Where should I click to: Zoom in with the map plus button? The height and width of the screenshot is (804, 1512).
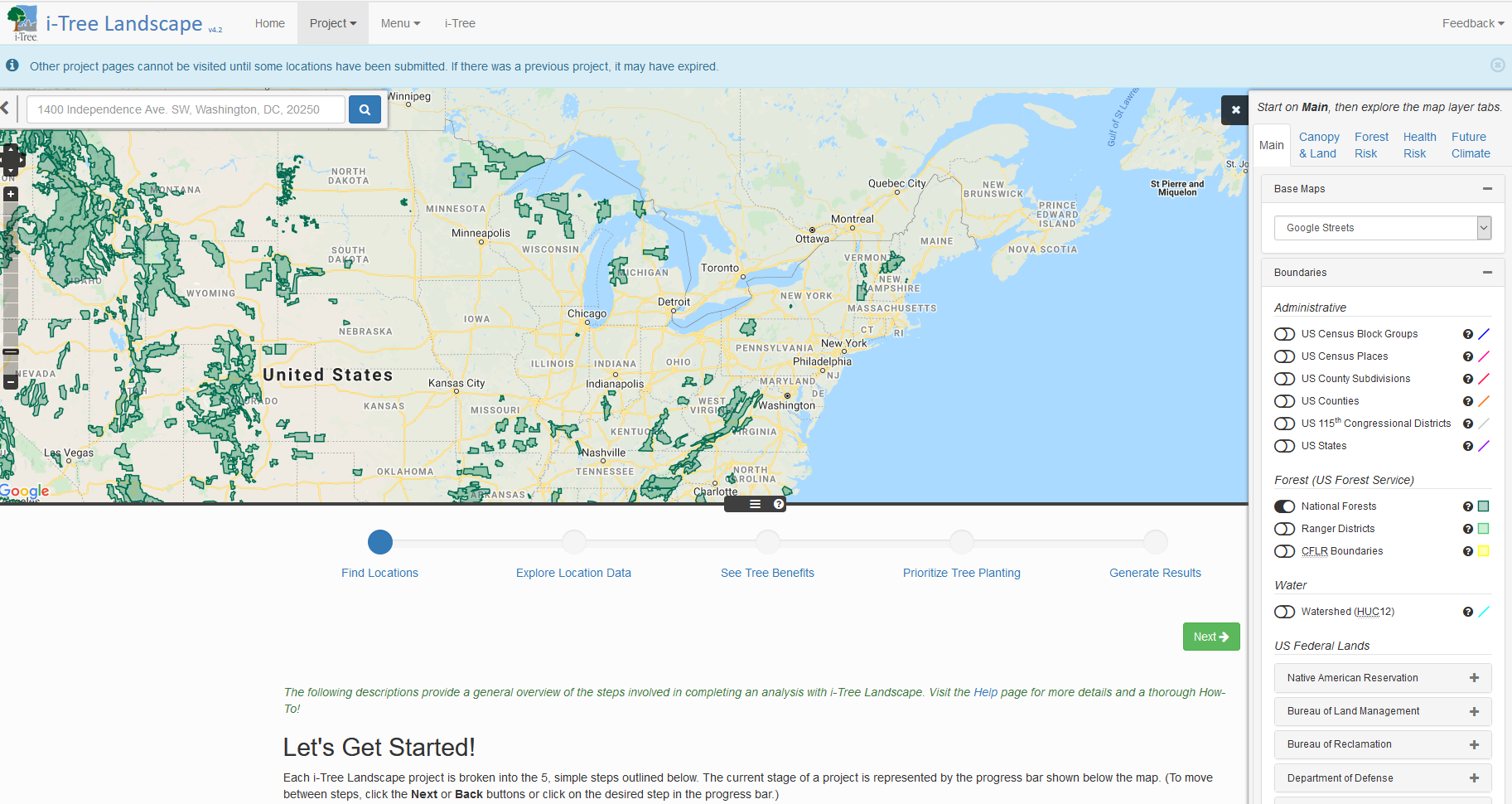coord(11,194)
